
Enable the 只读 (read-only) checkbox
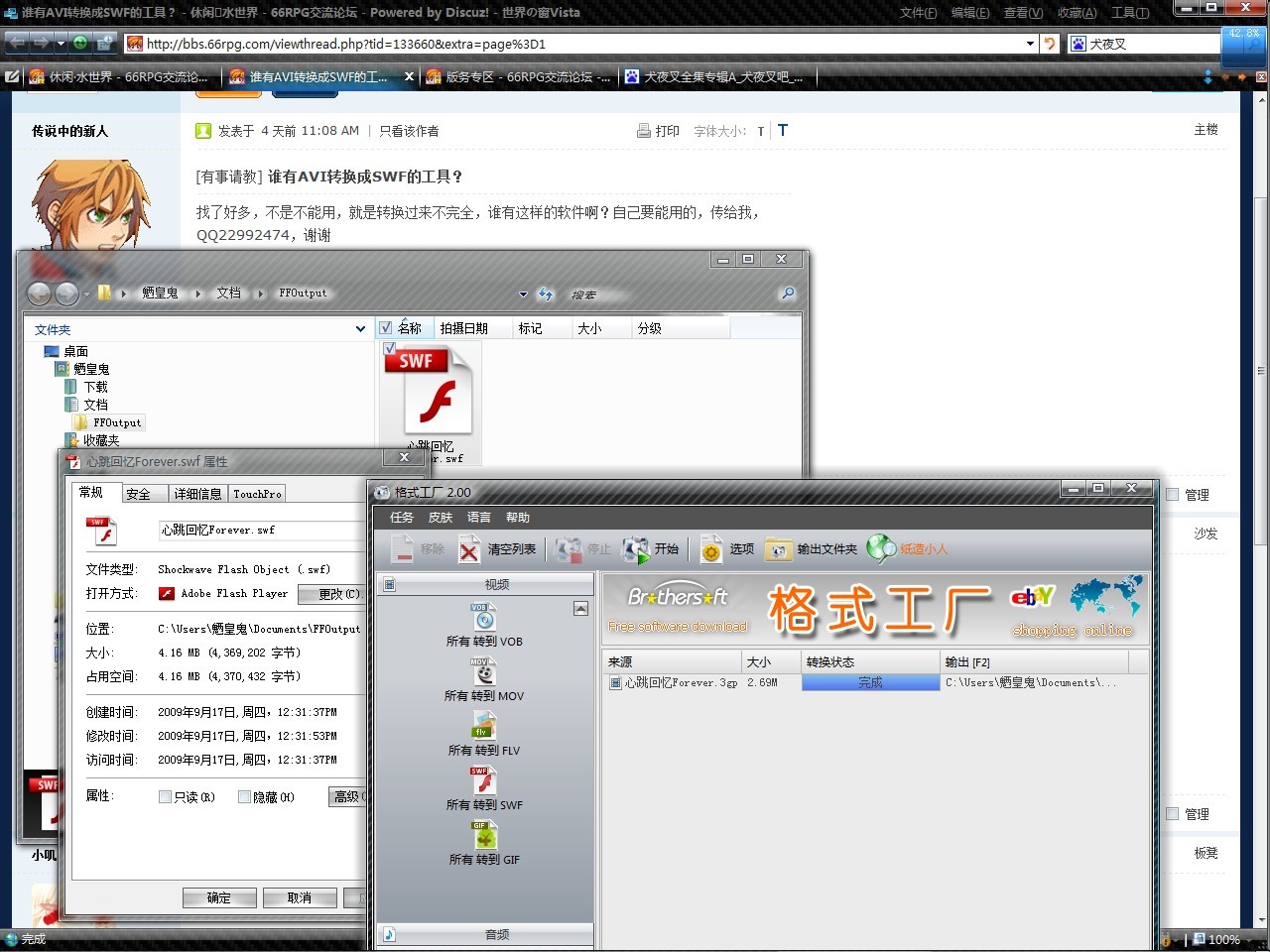point(165,797)
